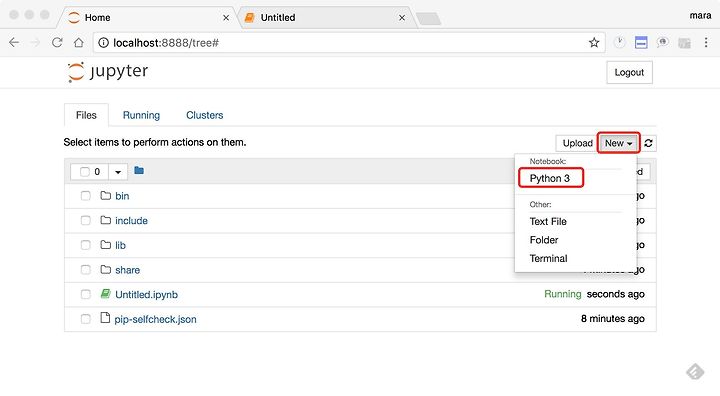
Task: Refresh the notebook list with the refresh icon
Action: pyautogui.click(x=648, y=143)
